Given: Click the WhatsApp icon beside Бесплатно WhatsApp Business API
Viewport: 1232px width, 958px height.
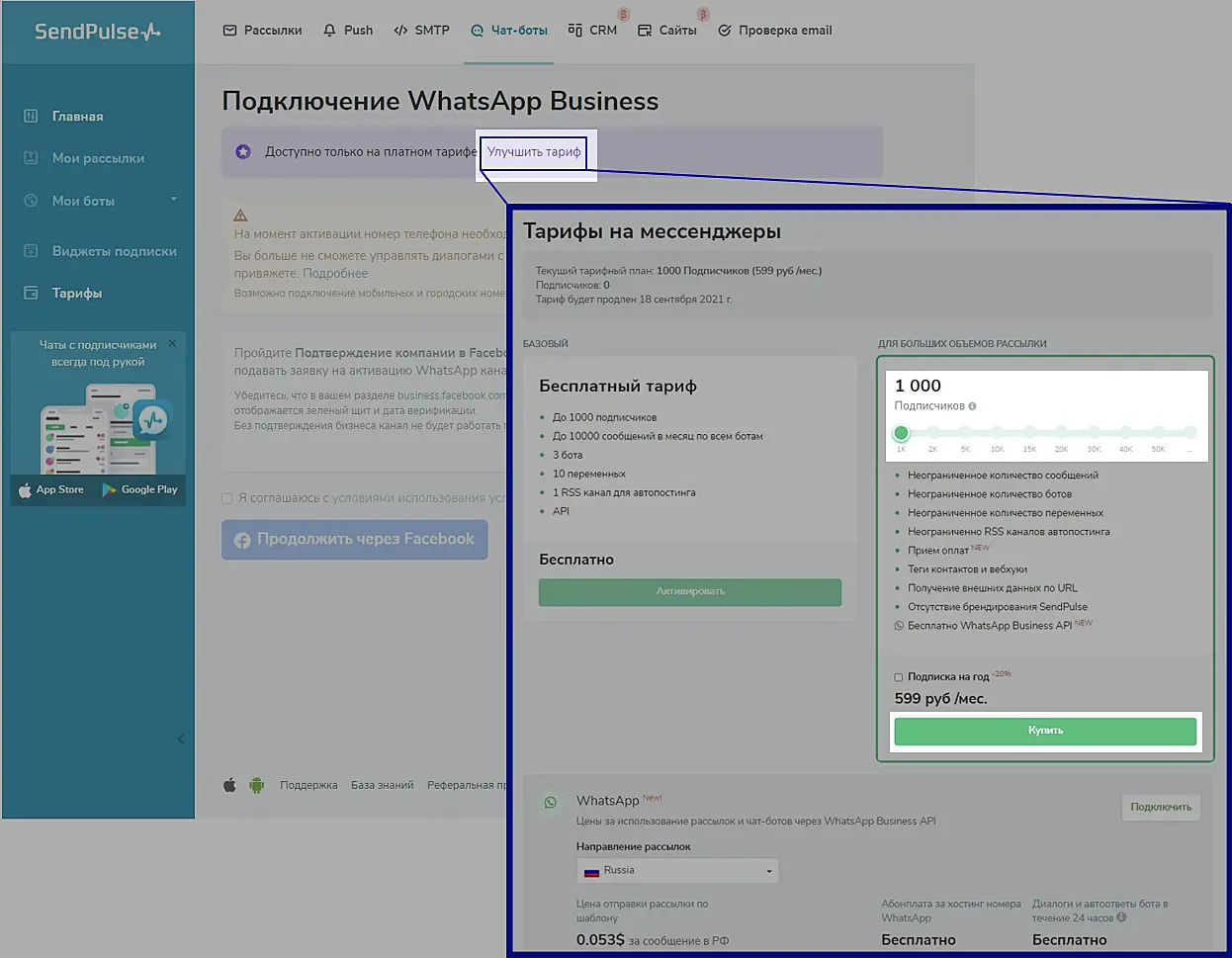Looking at the screenshot, I should pos(899,626).
